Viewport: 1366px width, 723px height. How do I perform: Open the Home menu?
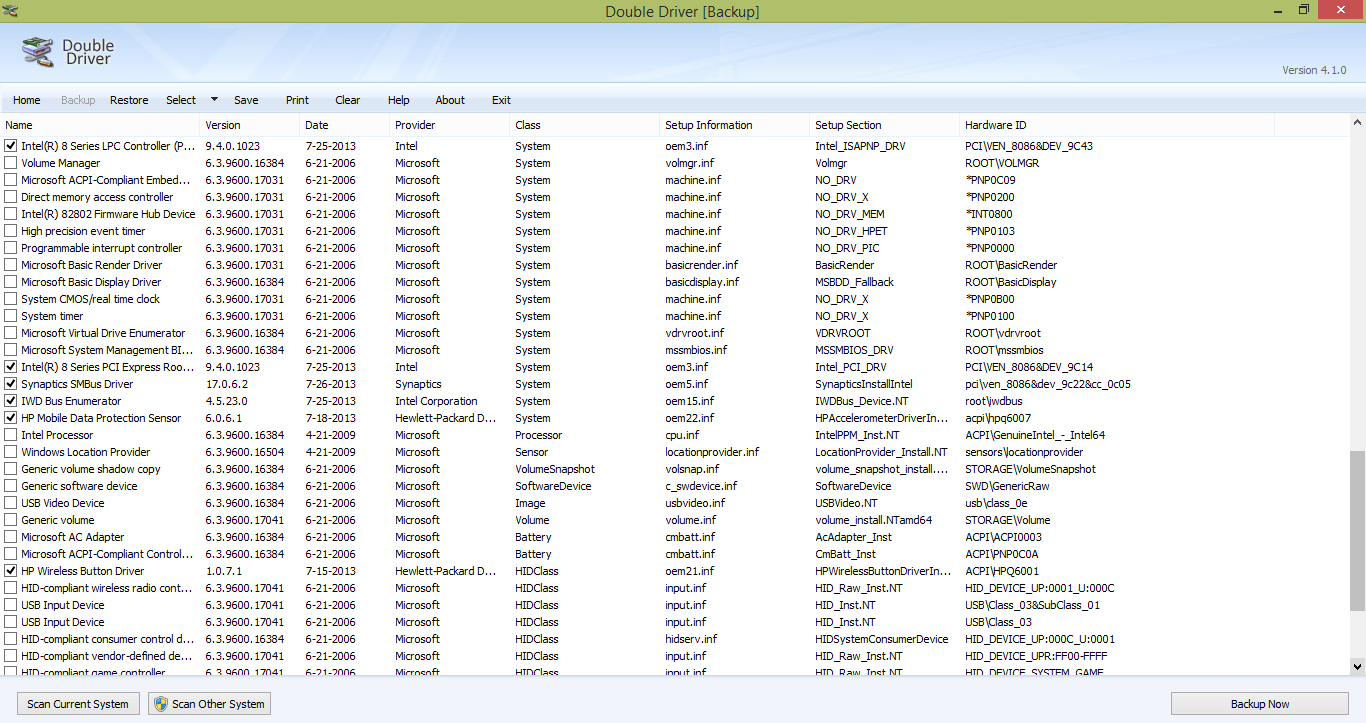[x=27, y=100]
